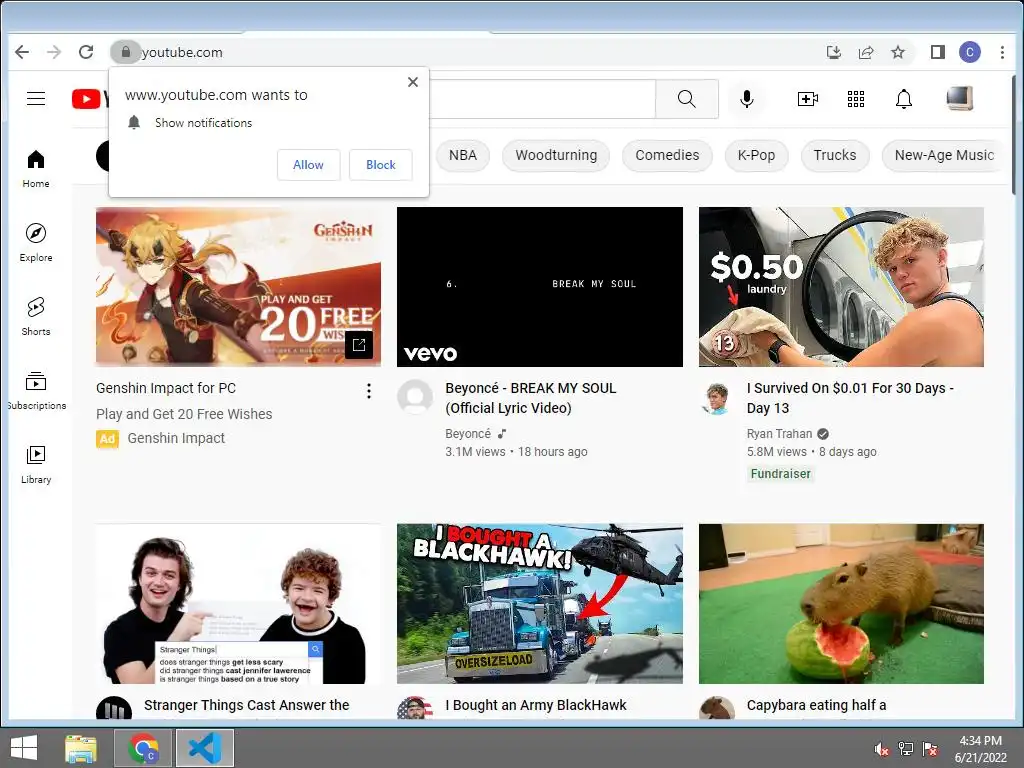Go to the YouTube logo home
The height and width of the screenshot is (768, 1024).
[89, 99]
